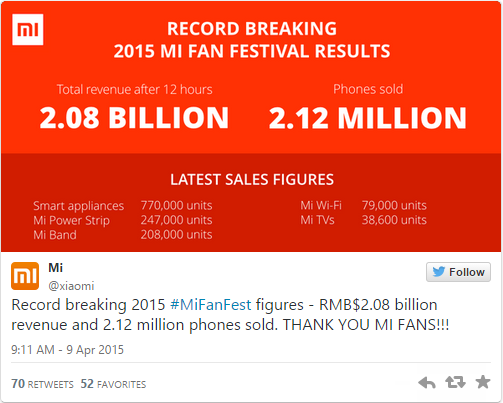View the 70 retweets list
This screenshot has width=503, height=403.
coord(42,384)
